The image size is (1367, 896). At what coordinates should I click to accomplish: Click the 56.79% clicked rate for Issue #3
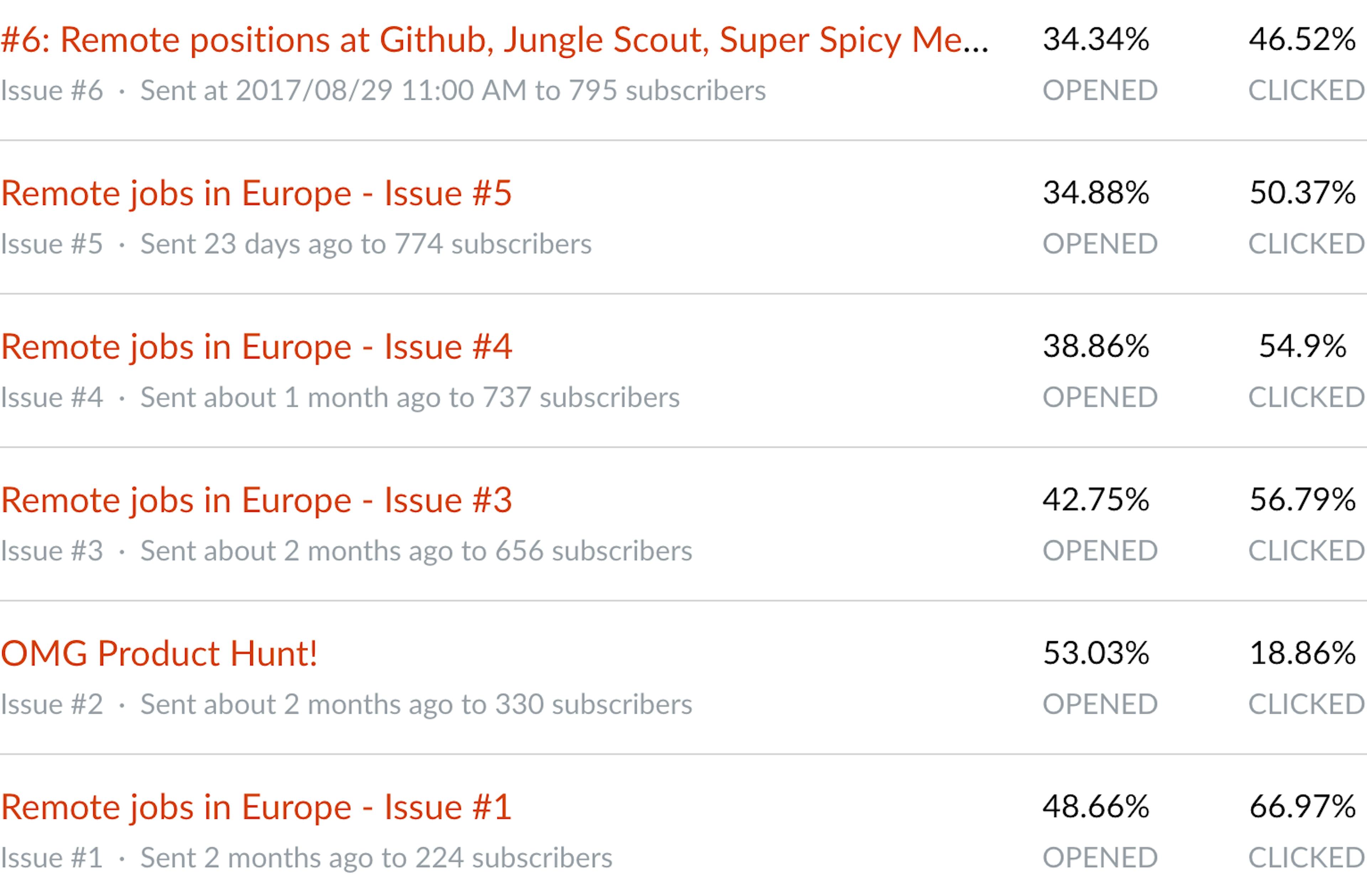point(1303,500)
